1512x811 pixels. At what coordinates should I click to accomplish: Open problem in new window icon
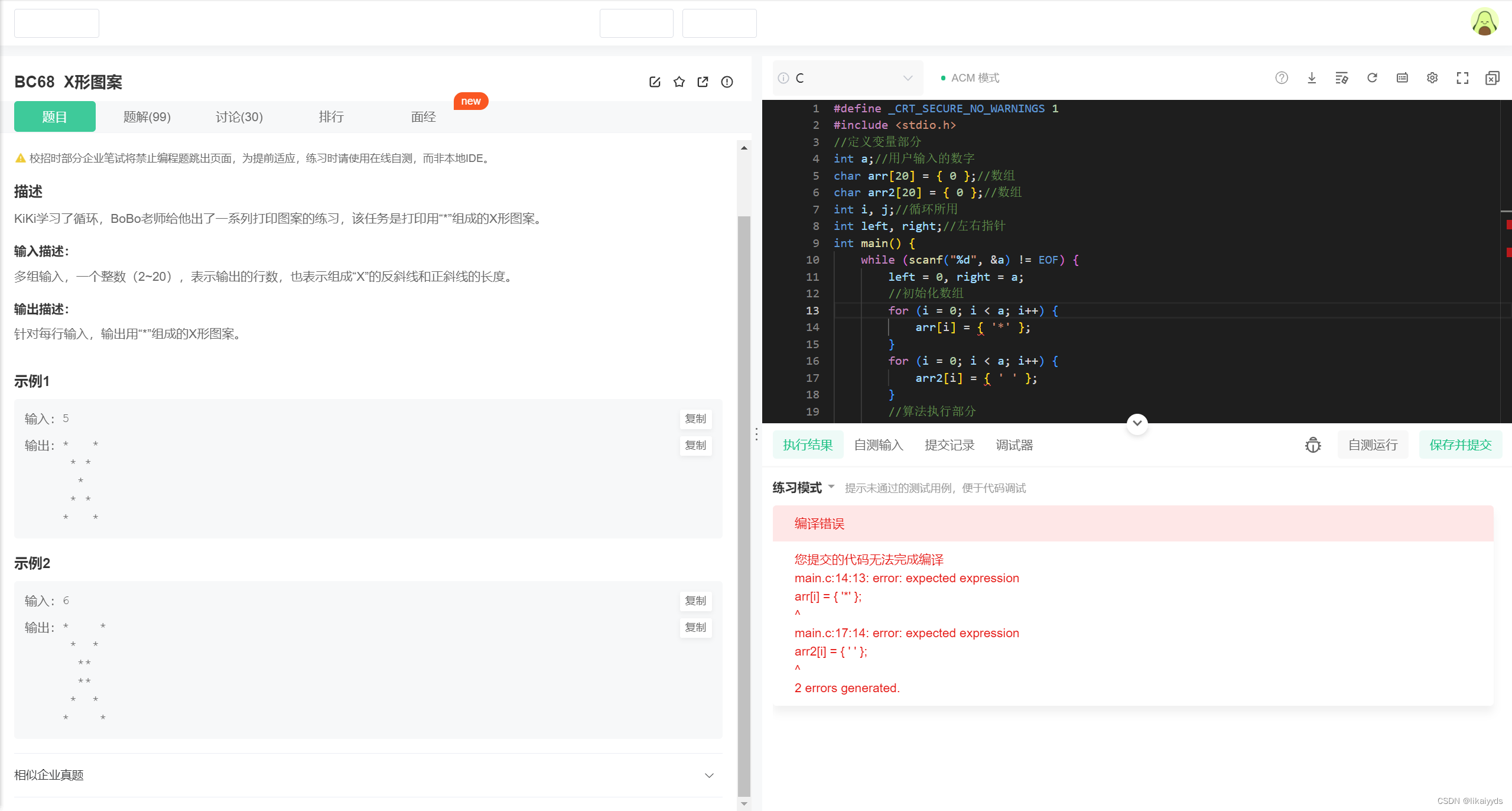click(x=703, y=82)
